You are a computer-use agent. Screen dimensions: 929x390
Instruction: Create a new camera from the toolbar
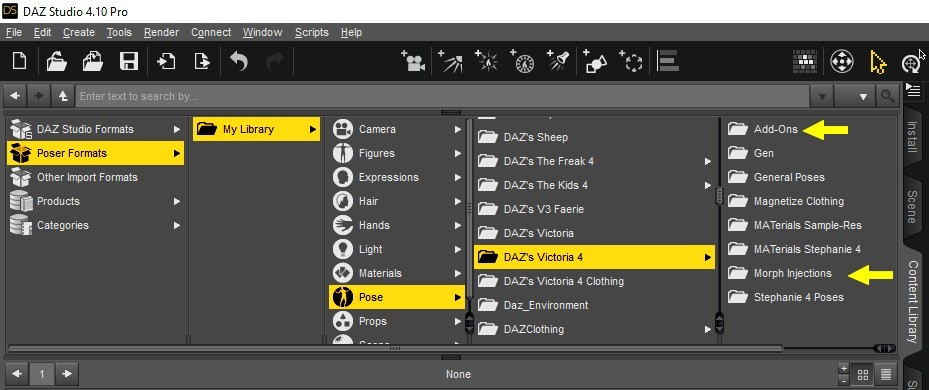pos(413,61)
